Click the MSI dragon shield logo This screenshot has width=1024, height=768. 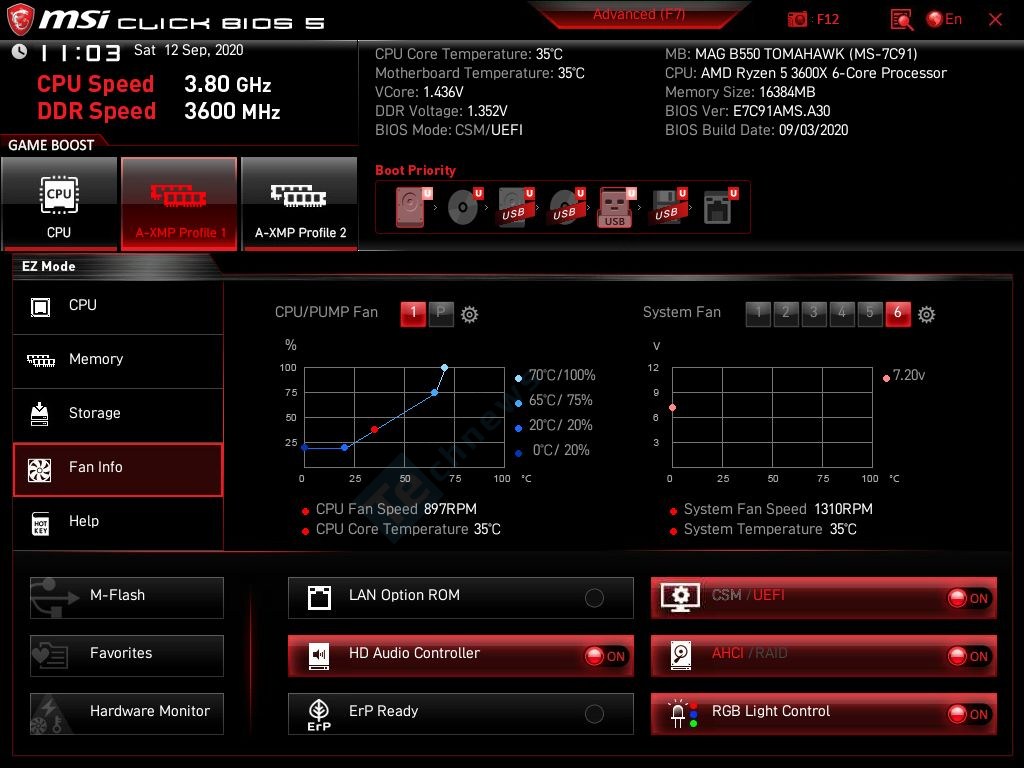click(x=20, y=20)
